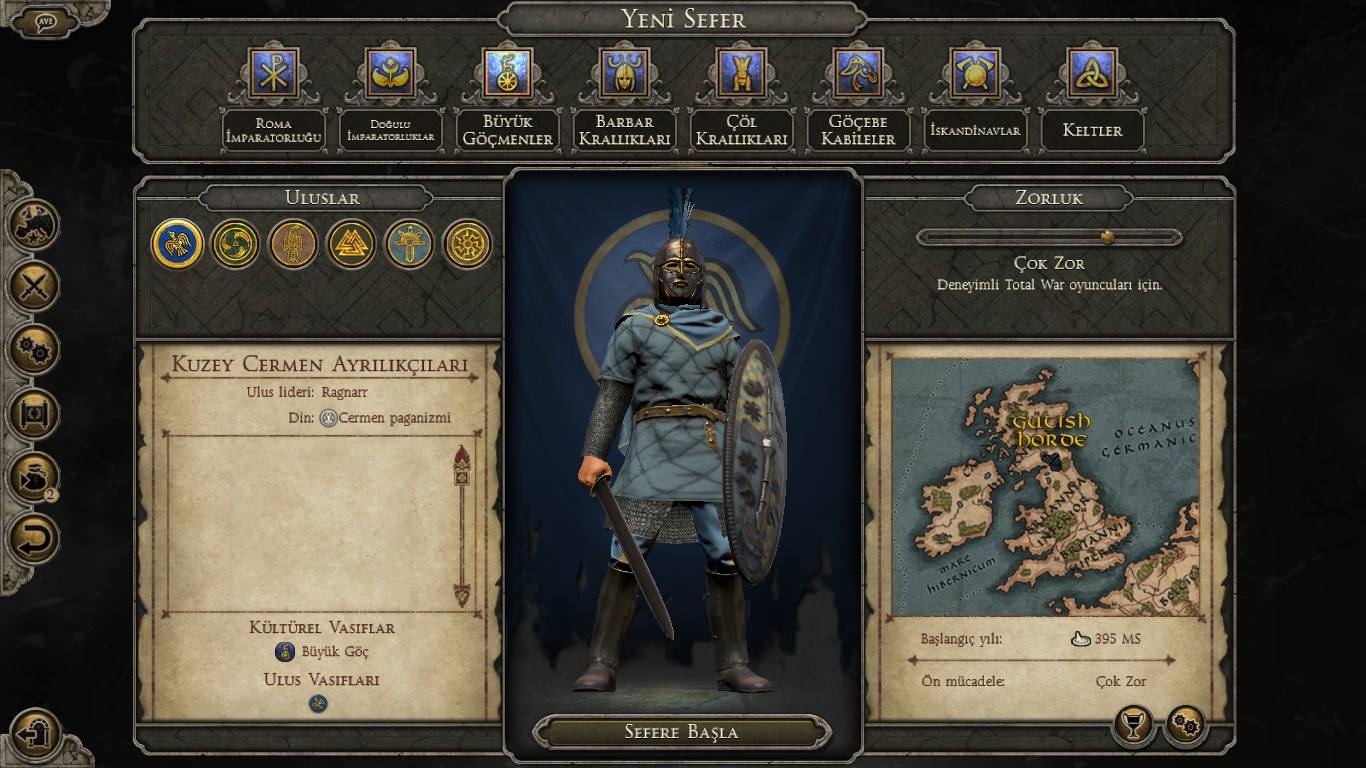Click the faction description scrollbar down arrow
This screenshot has width=1366, height=768.
tap(462, 593)
